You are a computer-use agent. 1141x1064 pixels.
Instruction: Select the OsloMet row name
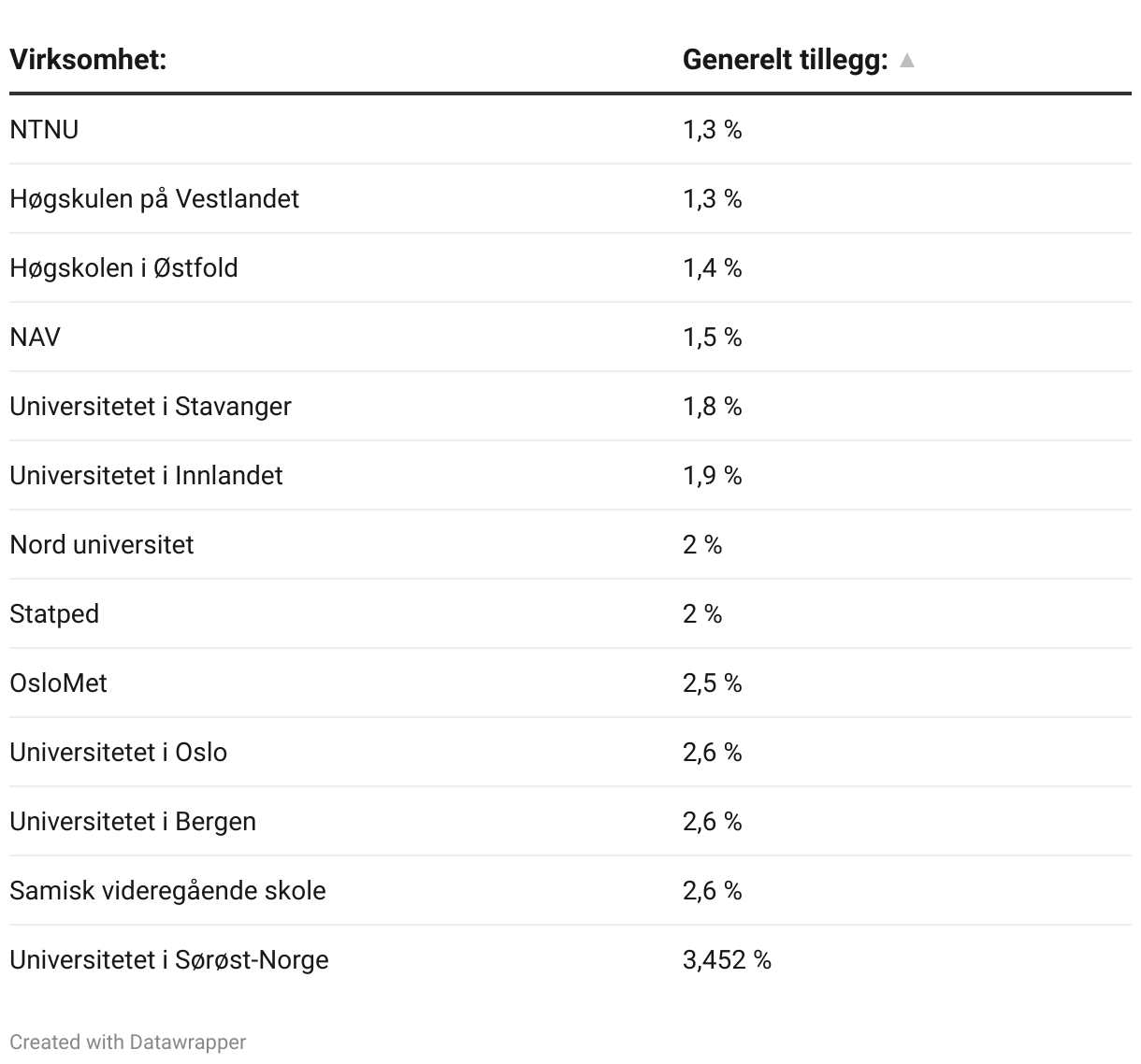(58, 683)
